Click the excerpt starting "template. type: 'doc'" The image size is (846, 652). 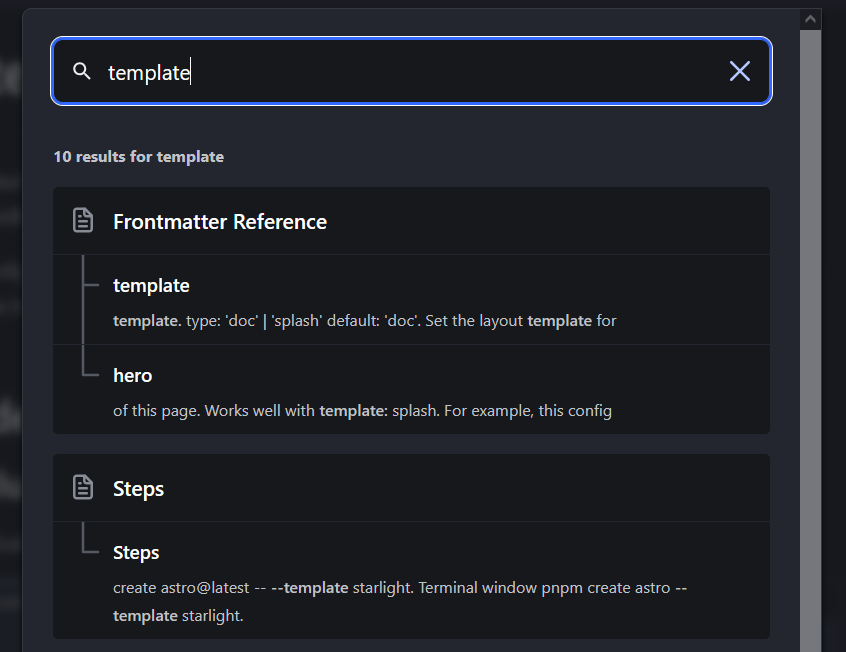point(364,321)
